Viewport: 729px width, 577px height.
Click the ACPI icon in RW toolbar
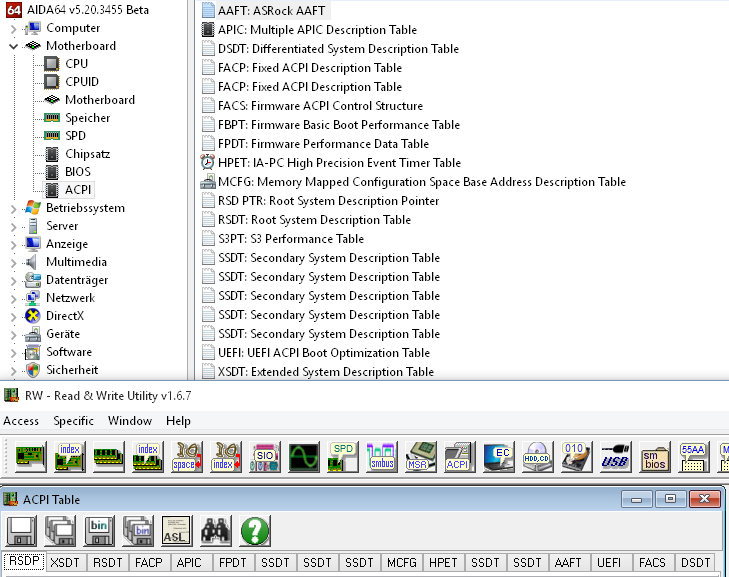(460, 457)
